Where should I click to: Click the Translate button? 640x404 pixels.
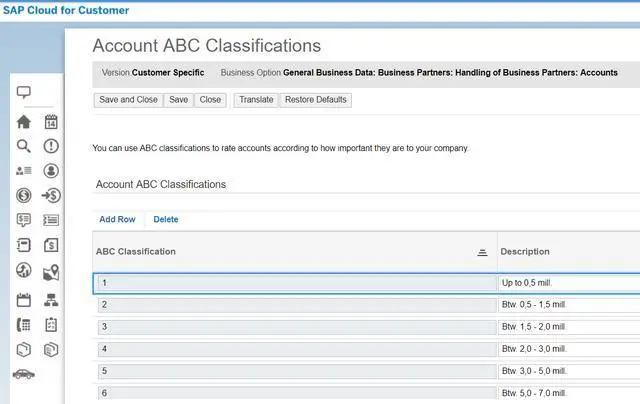click(256, 100)
